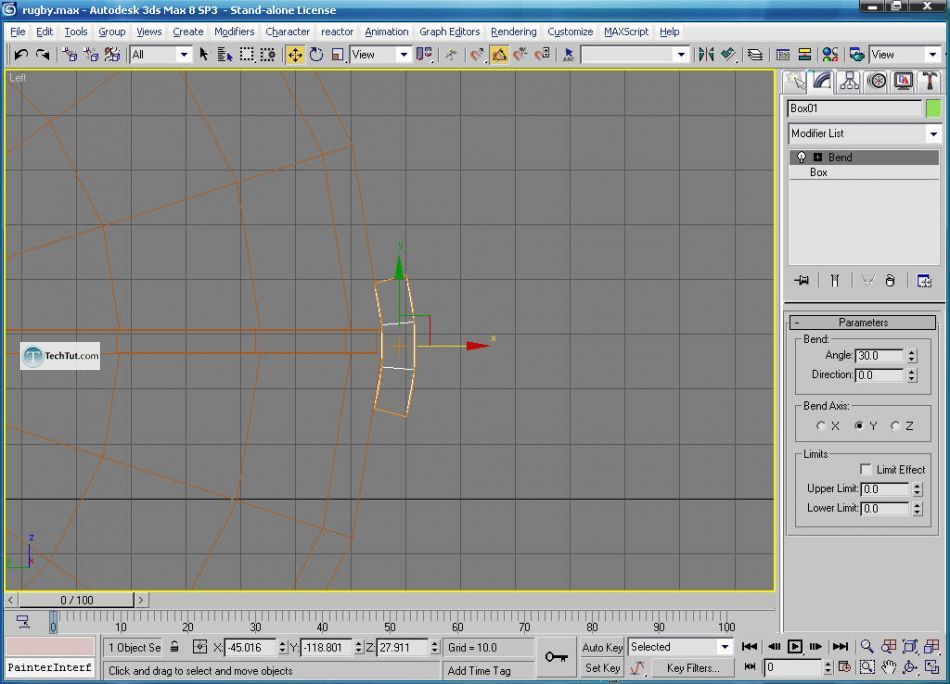The image size is (950, 684).
Task: Click Remove Modifier trash icon
Action: tap(890, 281)
